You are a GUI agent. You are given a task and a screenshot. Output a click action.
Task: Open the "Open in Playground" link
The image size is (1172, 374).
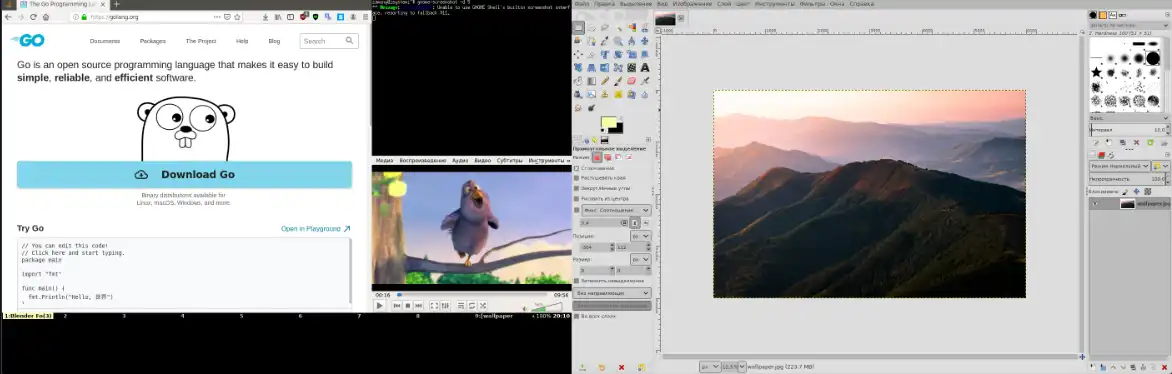pyautogui.click(x=315, y=229)
